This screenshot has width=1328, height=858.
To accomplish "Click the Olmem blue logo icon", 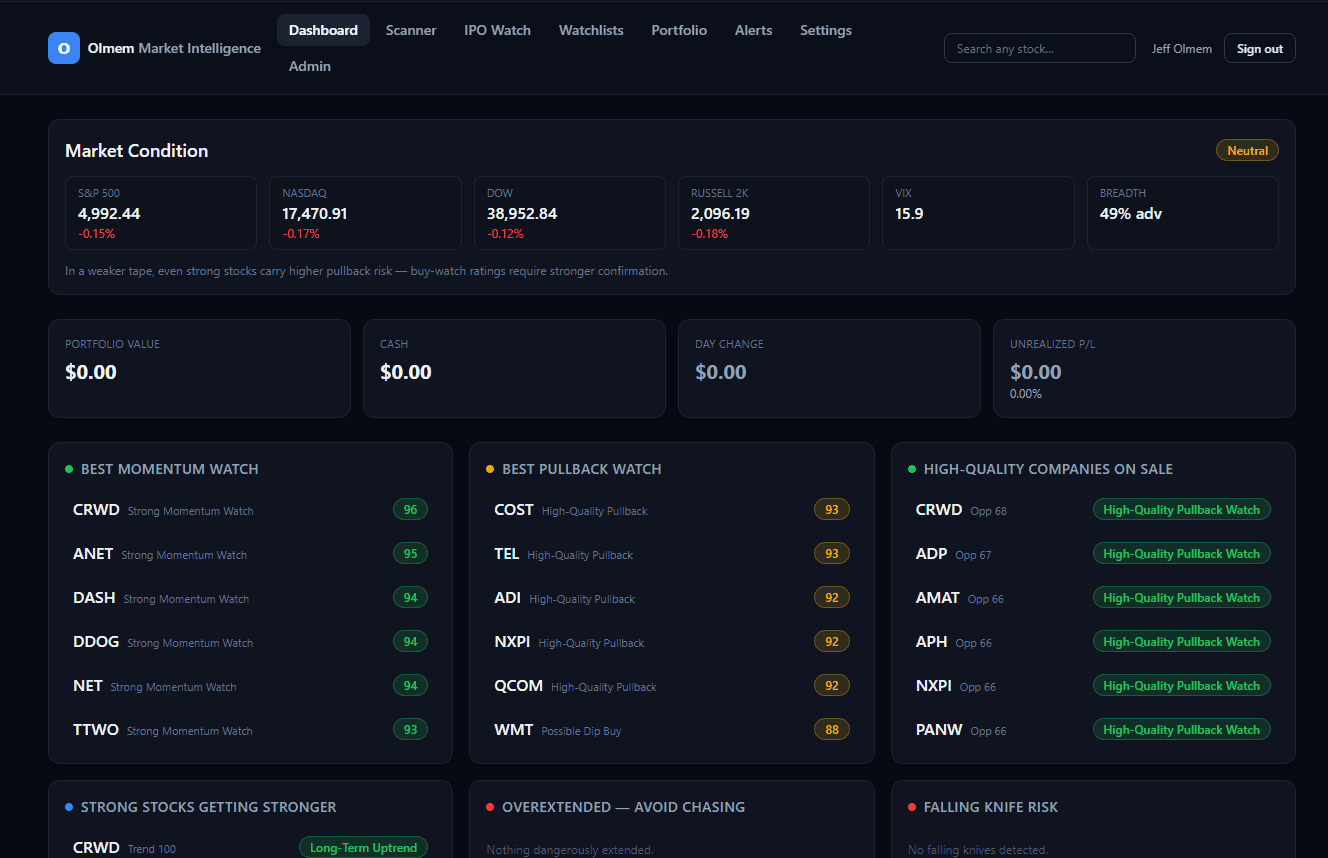I will pyautogui.click(x=64, y=48).
